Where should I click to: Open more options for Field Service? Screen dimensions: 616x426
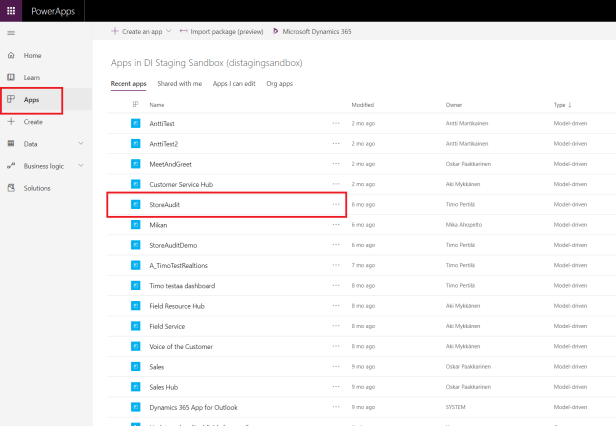(x=336, y=326)
